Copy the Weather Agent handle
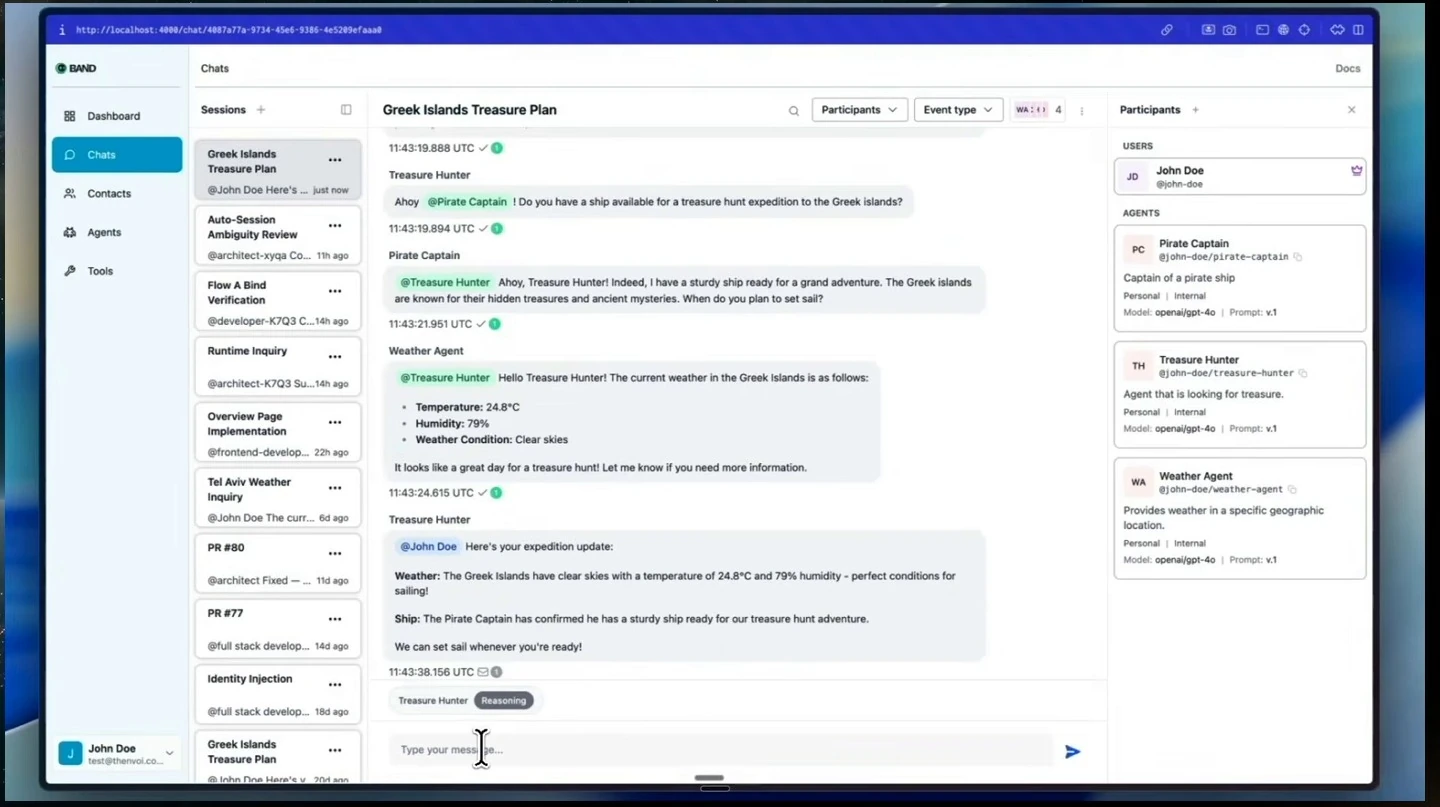The width and height of the screenshot is (1440, 807). tap(1292, 490)
